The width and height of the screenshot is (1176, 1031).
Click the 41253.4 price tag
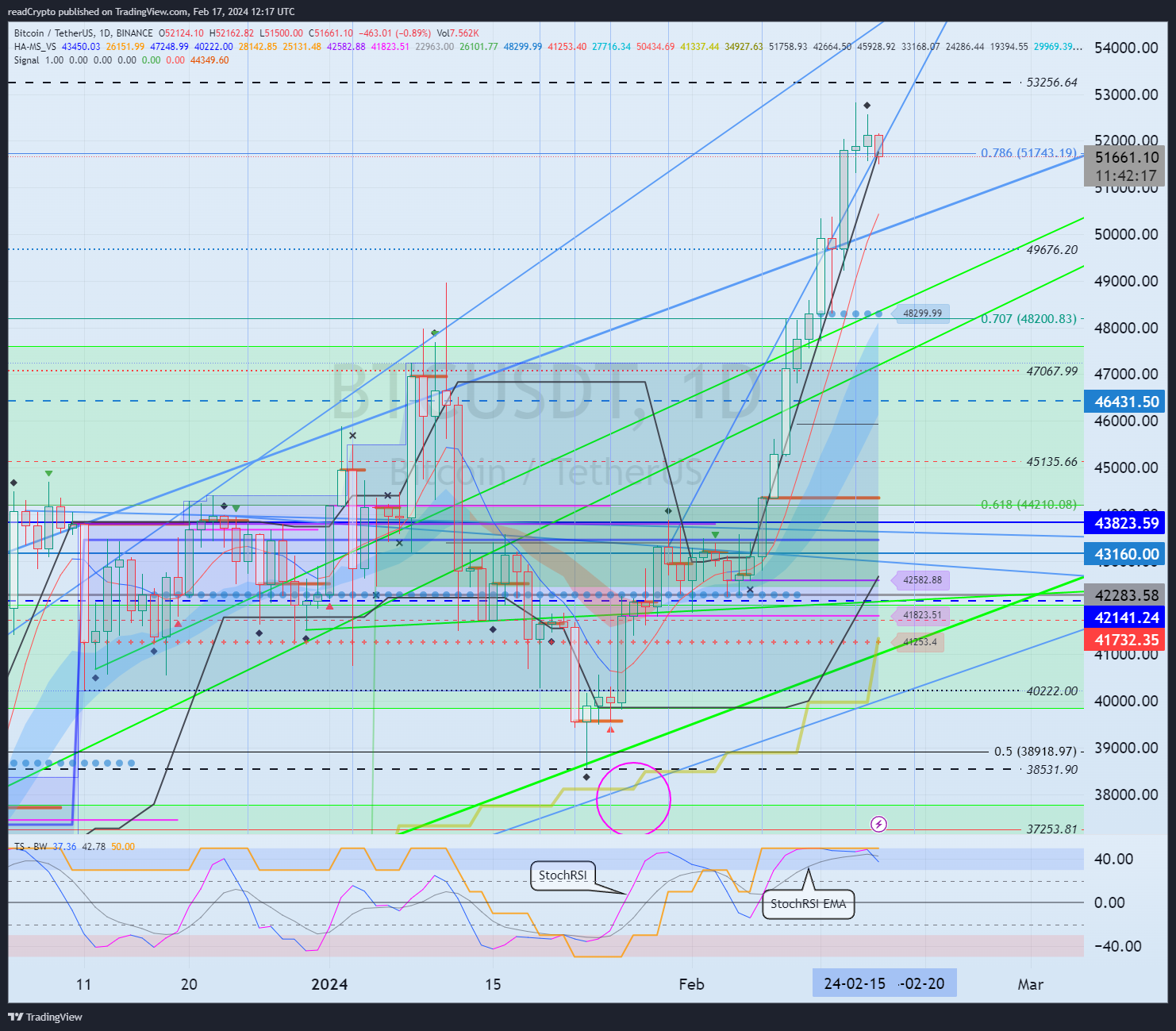point(919,642)
